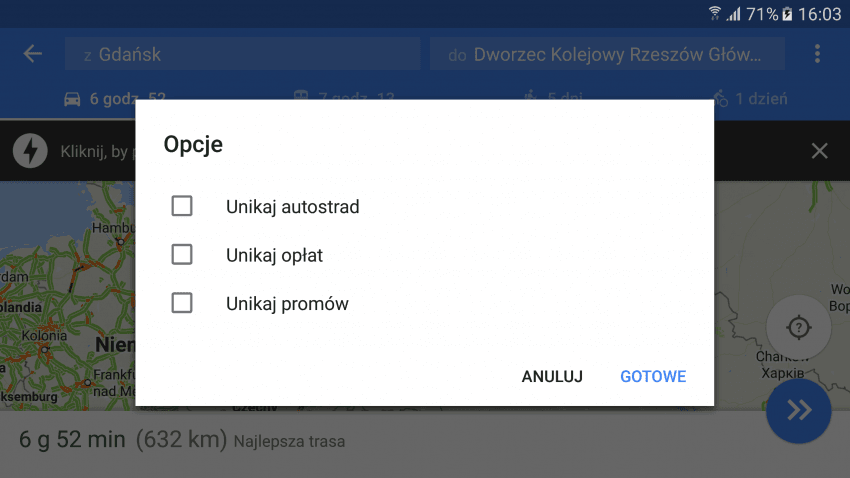Click the ANULUJ button
The image size is (850, 478).
click(x=552, y=377)
